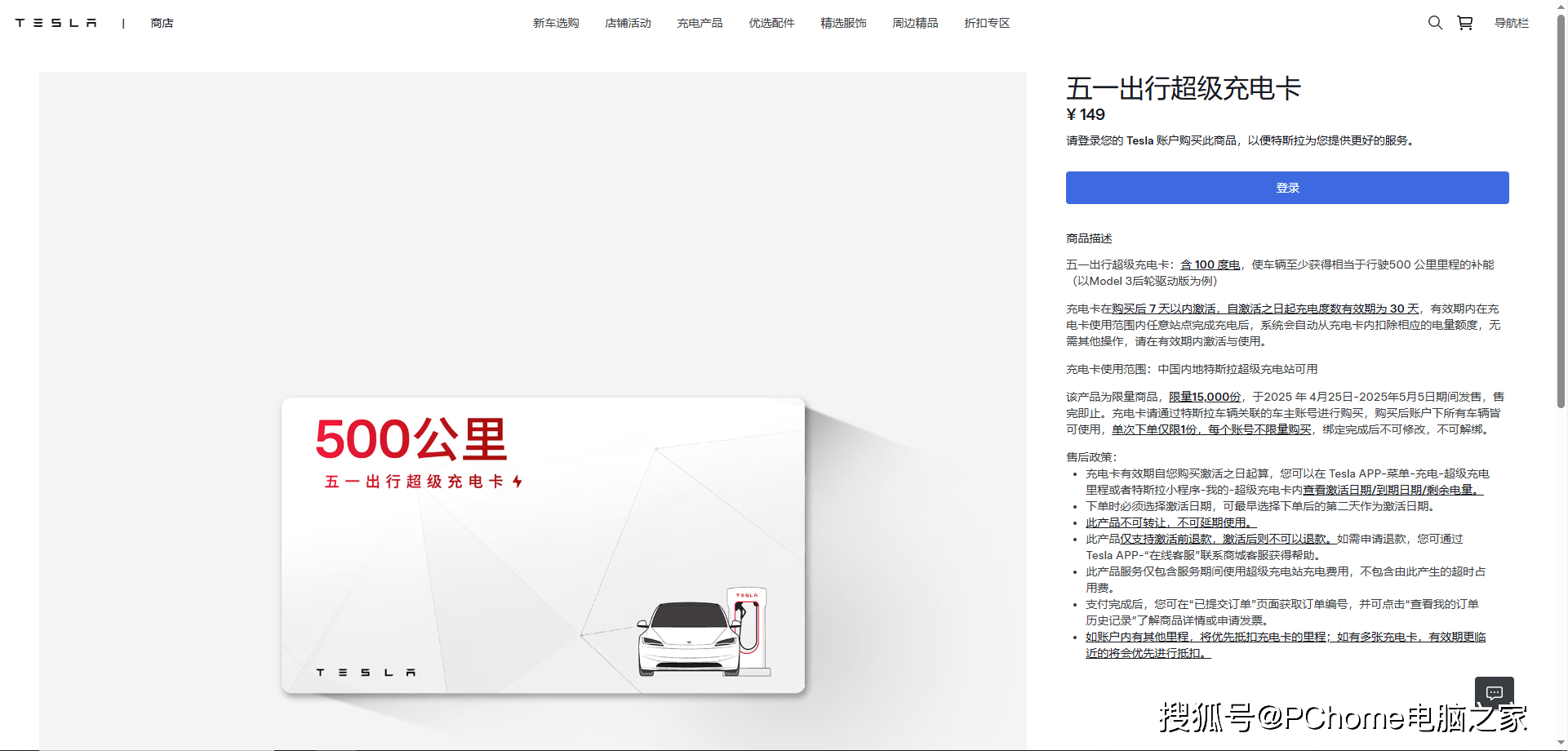Click the Tesla logo in the header
The width and height of the screenshot is (1568, 751).
click(56, 23)
